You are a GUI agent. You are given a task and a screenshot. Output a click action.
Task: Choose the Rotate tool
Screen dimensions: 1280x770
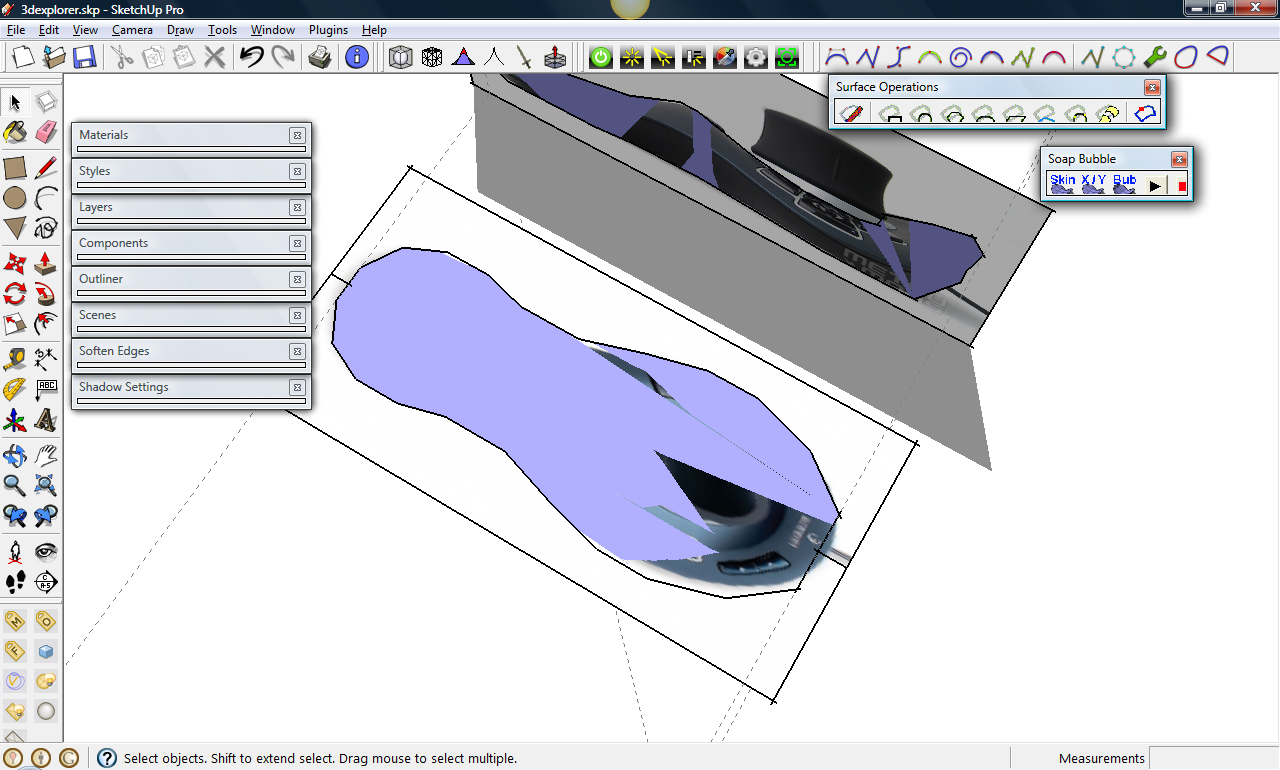coord(15,294)
